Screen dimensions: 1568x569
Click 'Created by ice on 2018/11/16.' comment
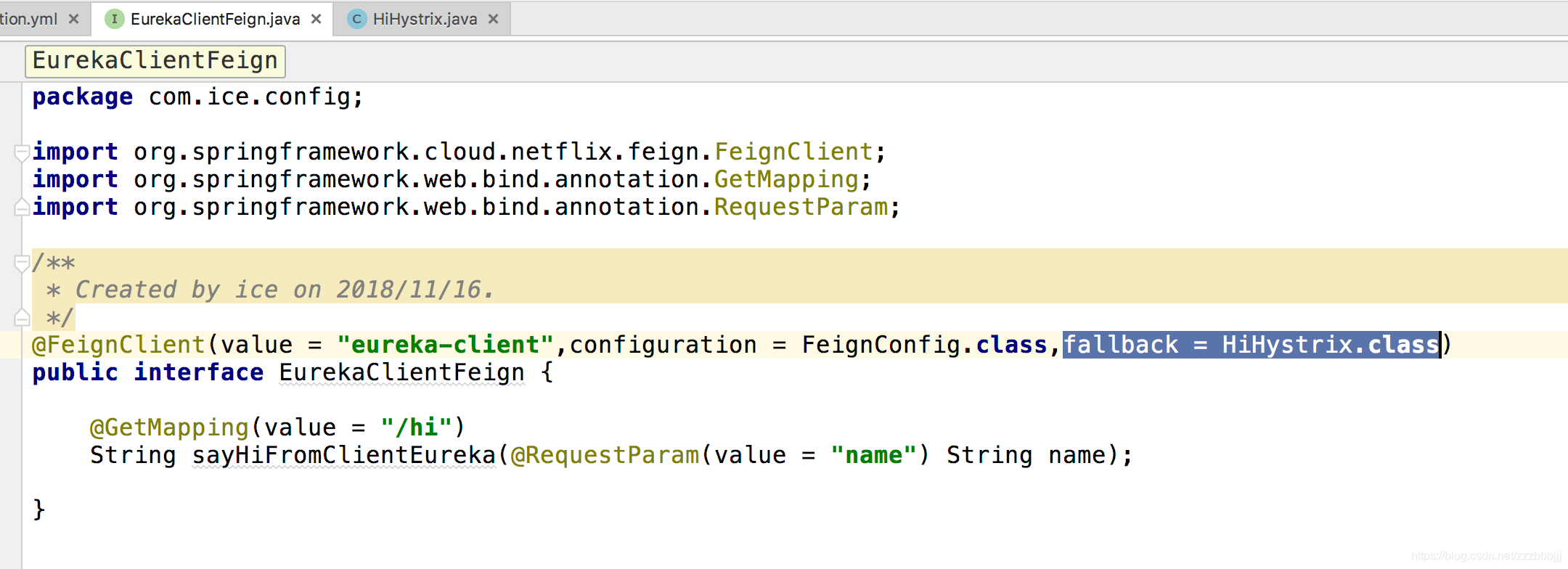tap(285, 290)
